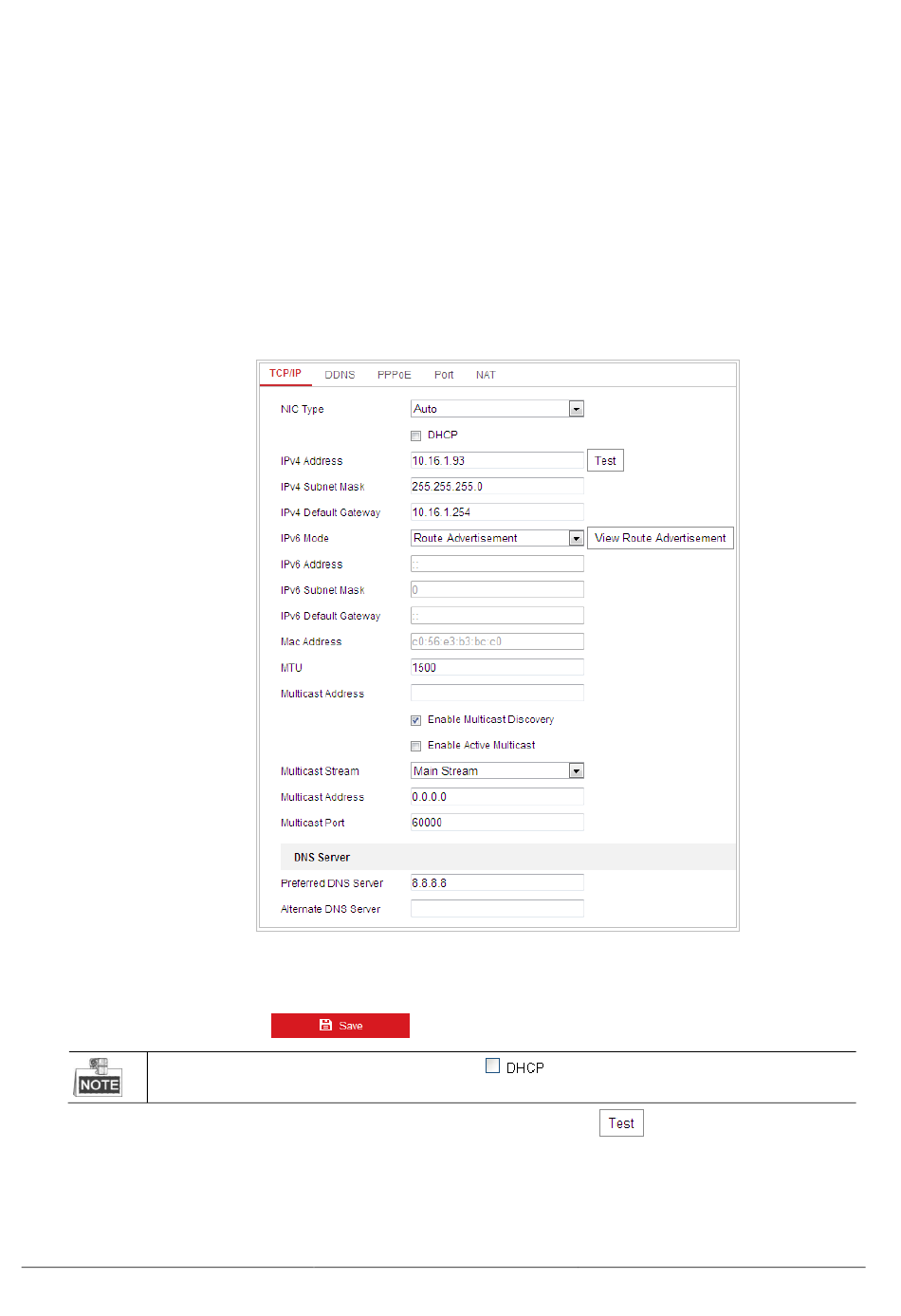Open the PPPoE tab
This screenshot has width=901, height=1316.
394,375
